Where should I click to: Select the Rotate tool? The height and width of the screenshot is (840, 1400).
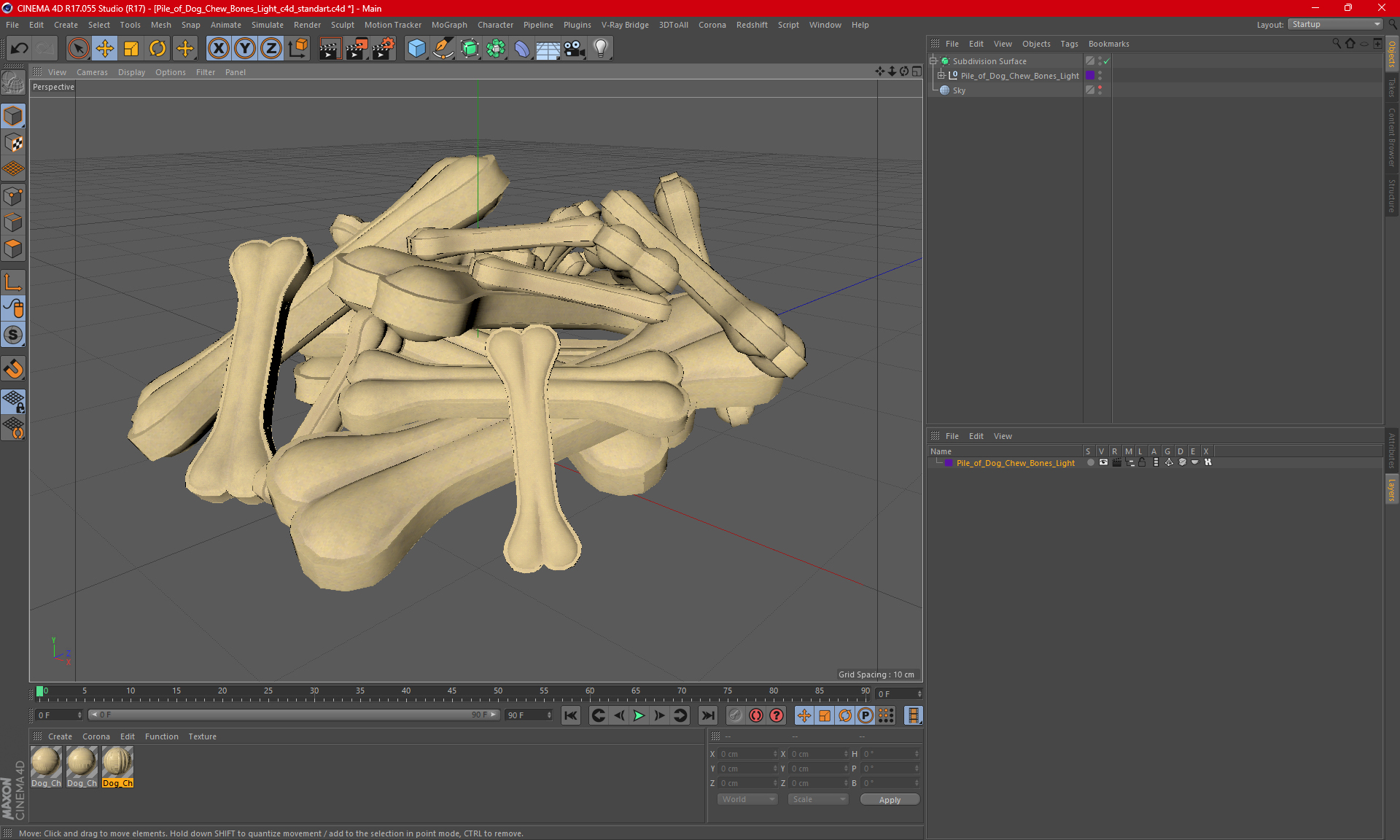point(157,49)
